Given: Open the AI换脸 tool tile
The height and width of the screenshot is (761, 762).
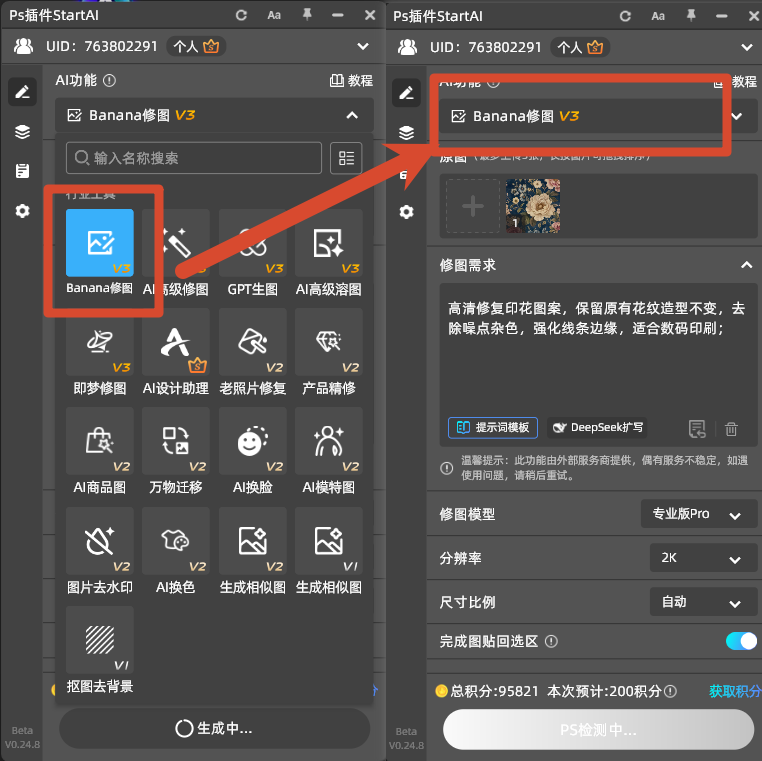Looking at the screenshot, I should (252, 441).
